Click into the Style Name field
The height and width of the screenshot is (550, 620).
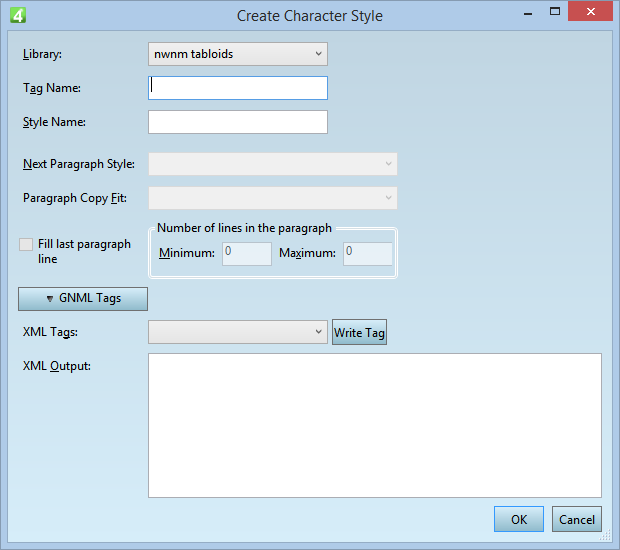(238, 122)
